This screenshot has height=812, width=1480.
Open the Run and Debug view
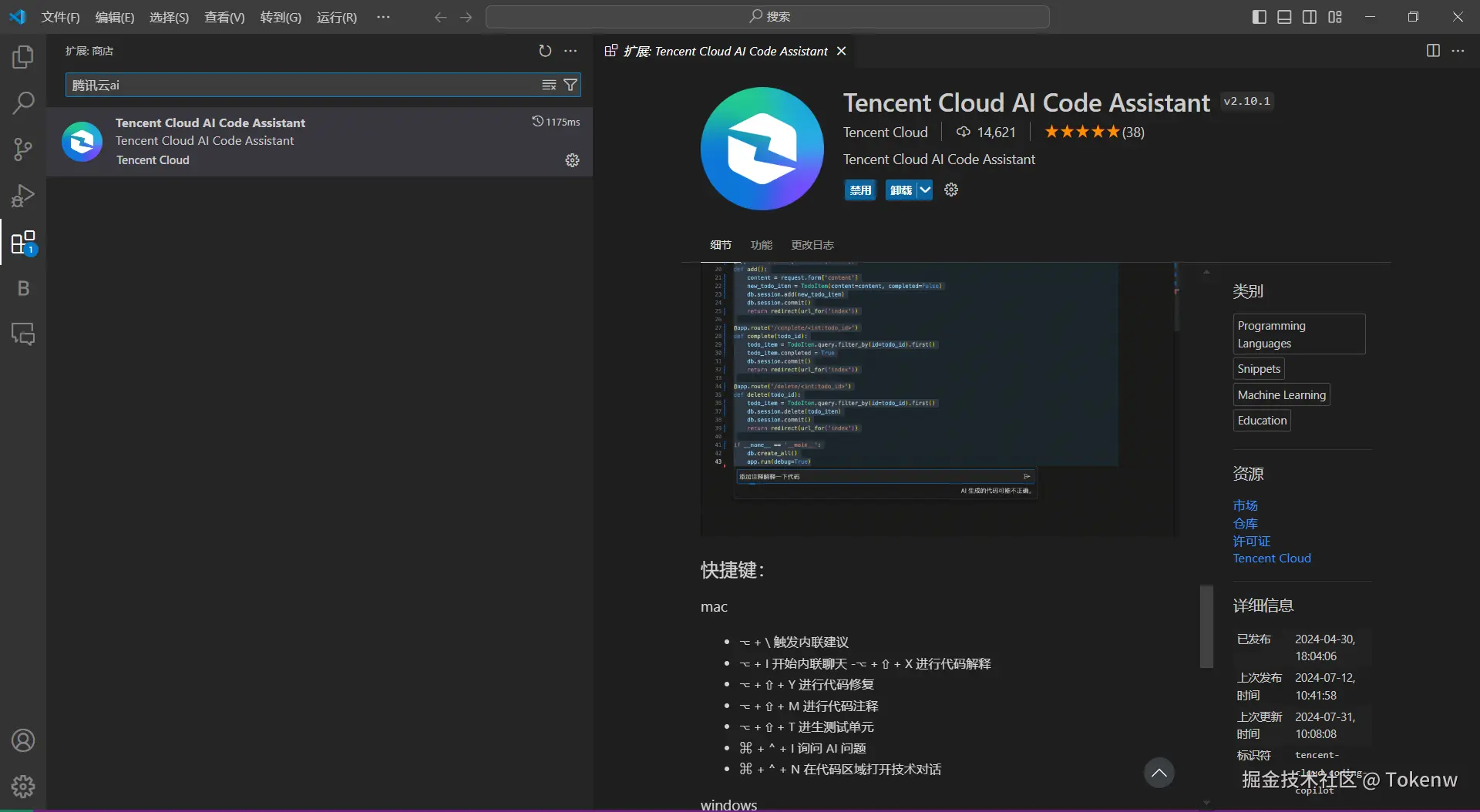coord(23,196)
